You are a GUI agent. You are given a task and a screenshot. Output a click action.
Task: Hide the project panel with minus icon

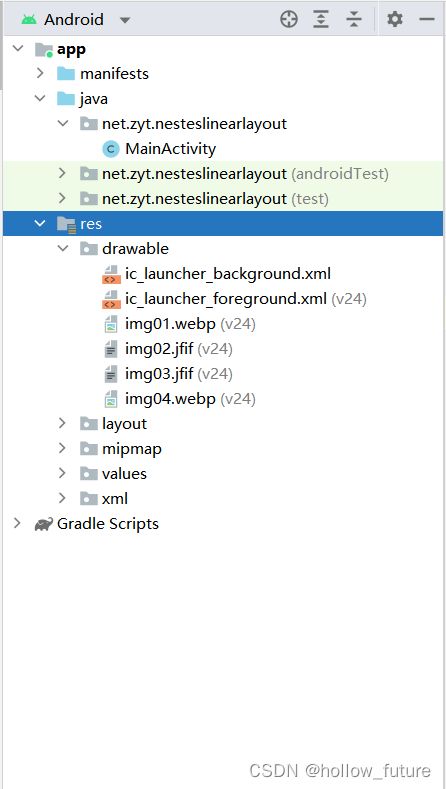(x=427, y=20)
